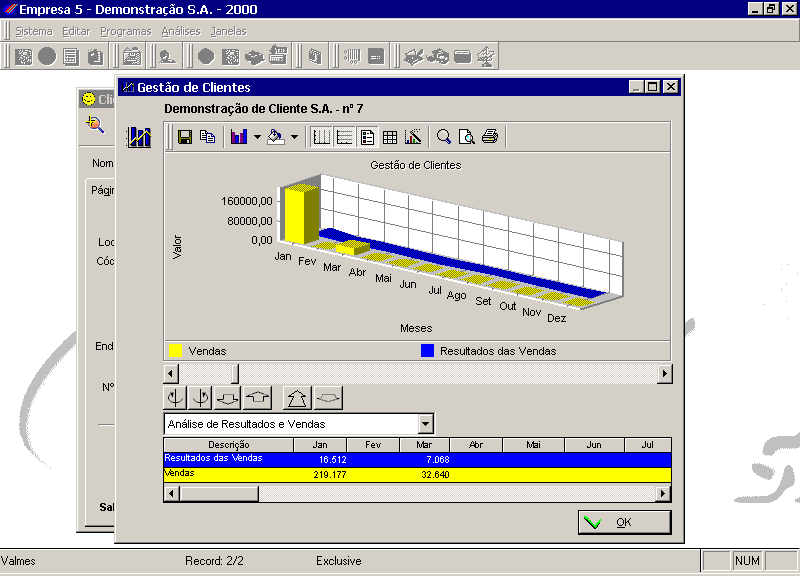
Task: Click the cash register icon in main toolbar
Action: (x=278, y=56)
